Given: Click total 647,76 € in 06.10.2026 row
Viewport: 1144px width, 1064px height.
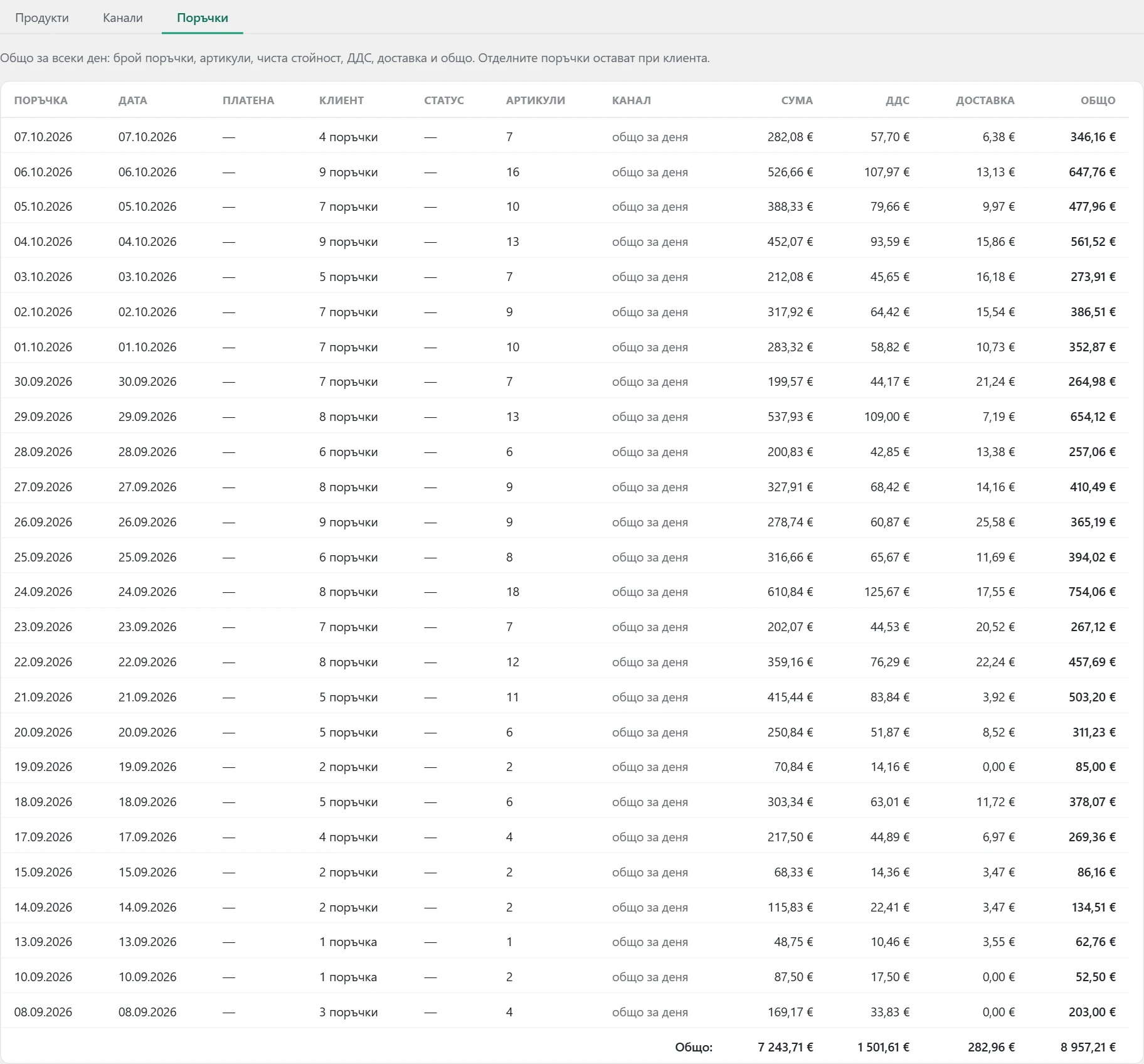Looking at the screenshot, I should [1093, 172].
